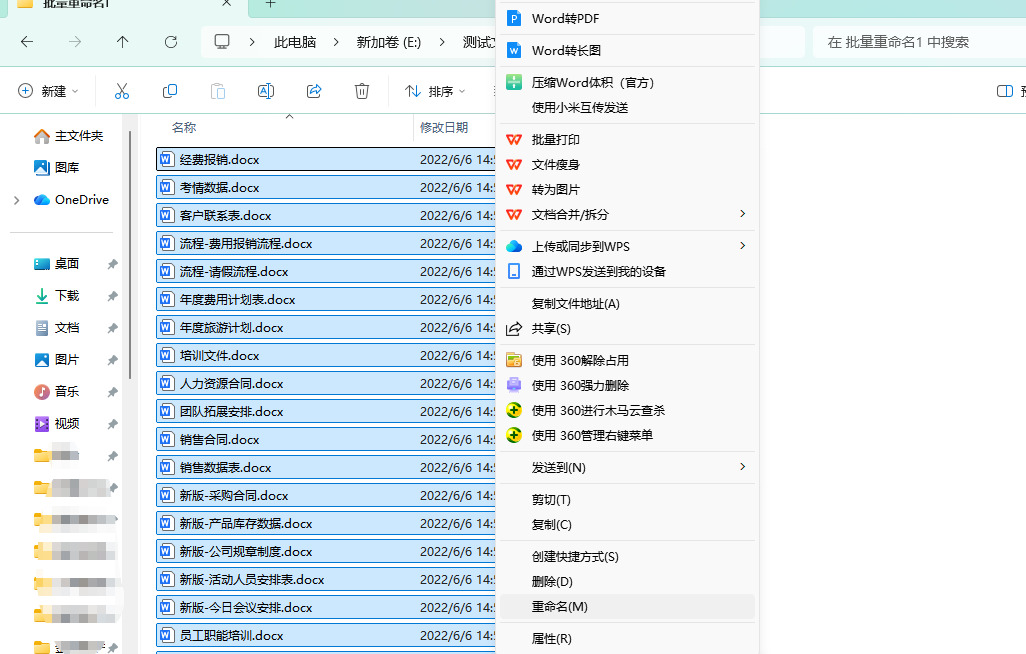Screen dimensions: 1026x654
Task: Choose Word转长图 in context menu
Action: tap(628, 50)
